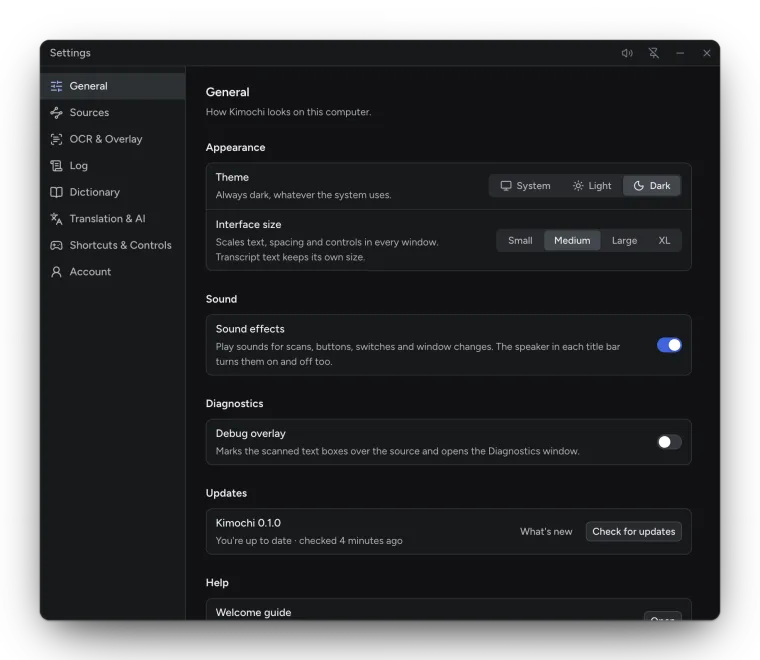Select the Dark theme option
Image resolution: width=760 pixels, height=660 pixels.
coord(652,186)
